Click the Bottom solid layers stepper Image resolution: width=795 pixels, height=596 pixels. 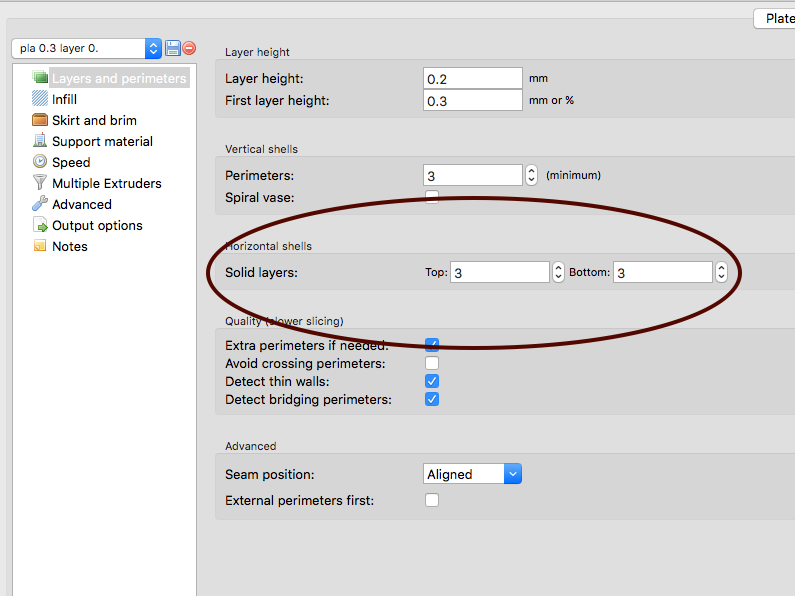pos(721,272)
